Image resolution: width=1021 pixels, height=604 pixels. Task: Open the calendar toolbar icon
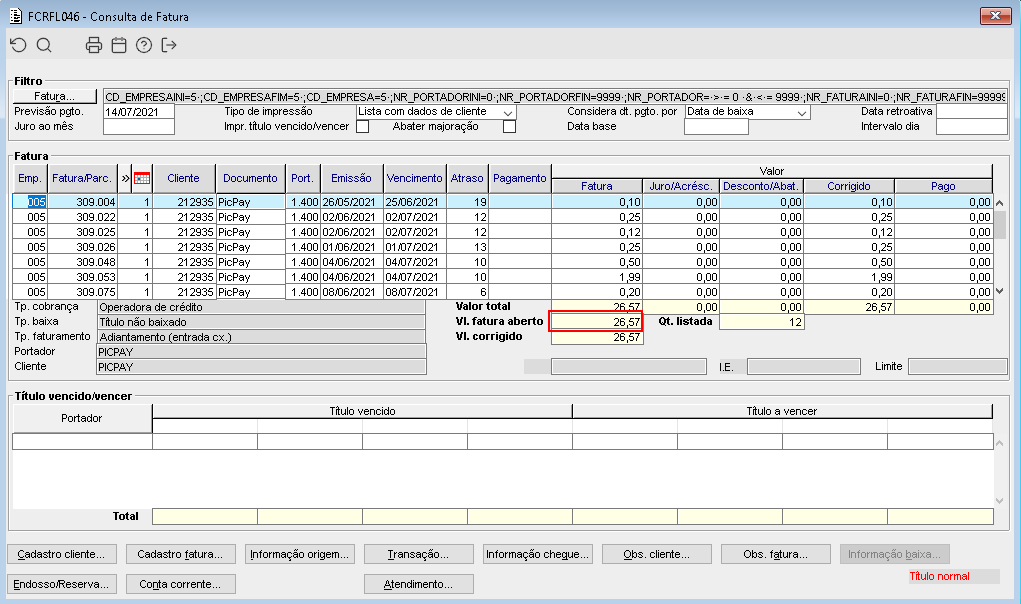119,45
